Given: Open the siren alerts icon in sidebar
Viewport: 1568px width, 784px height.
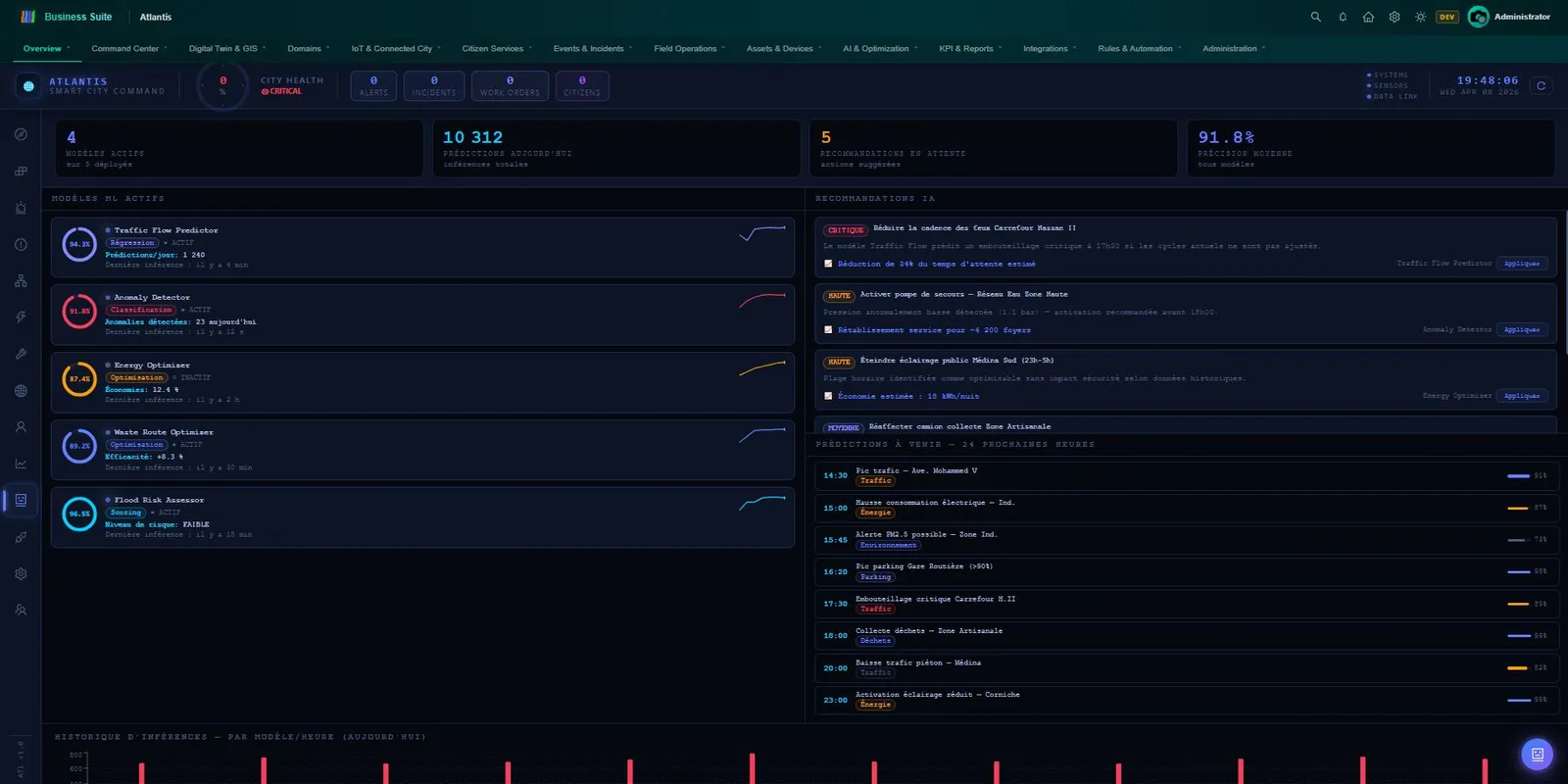Looking at the screenshot, I should 21,208.
